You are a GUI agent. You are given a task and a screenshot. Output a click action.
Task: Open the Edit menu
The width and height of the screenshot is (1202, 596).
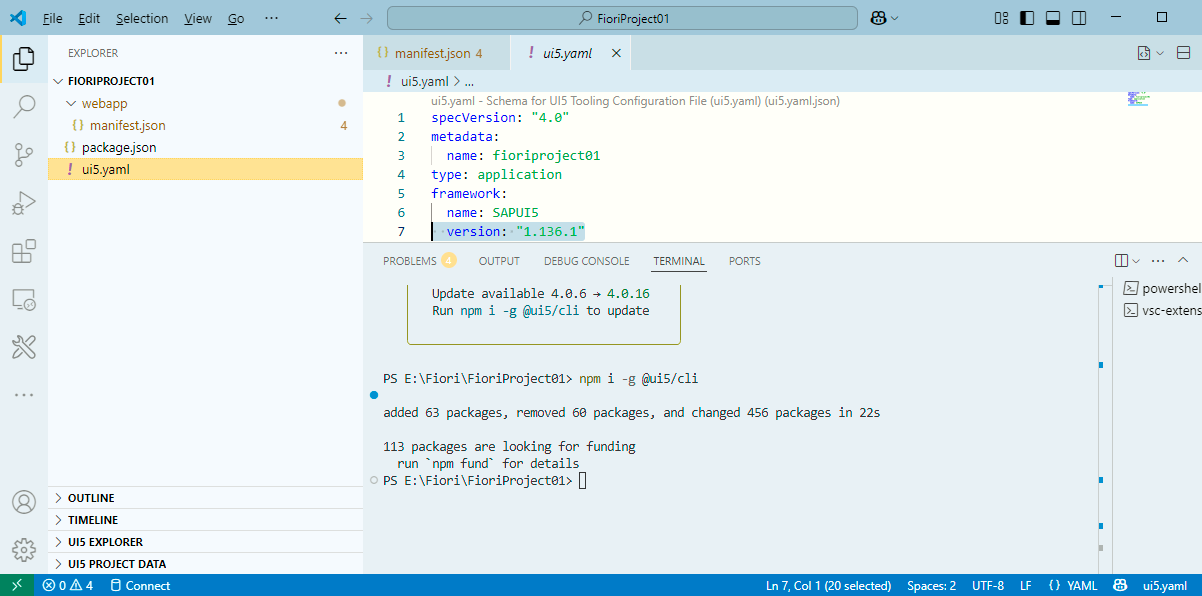tap(89, 18)
